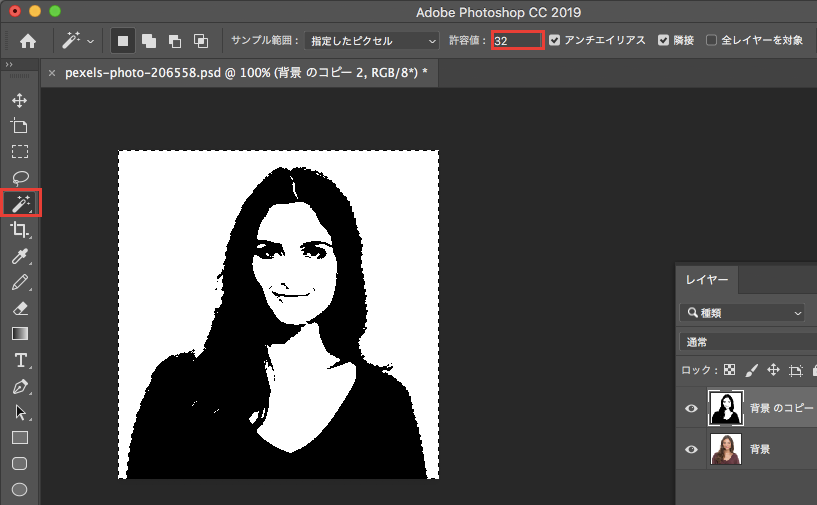
Task: Switch to the レイヤー panel tab
Action: pos(708,281)
